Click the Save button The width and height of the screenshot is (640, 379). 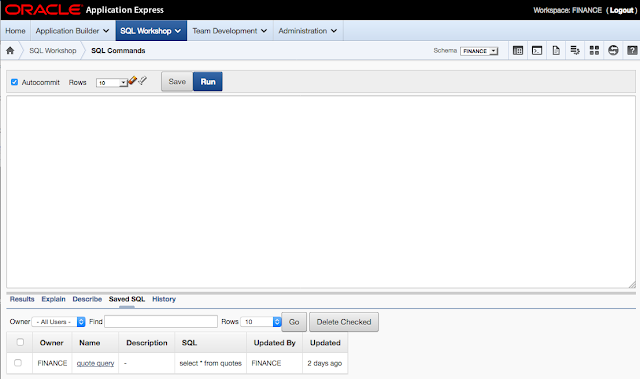(x=177, y=82)
